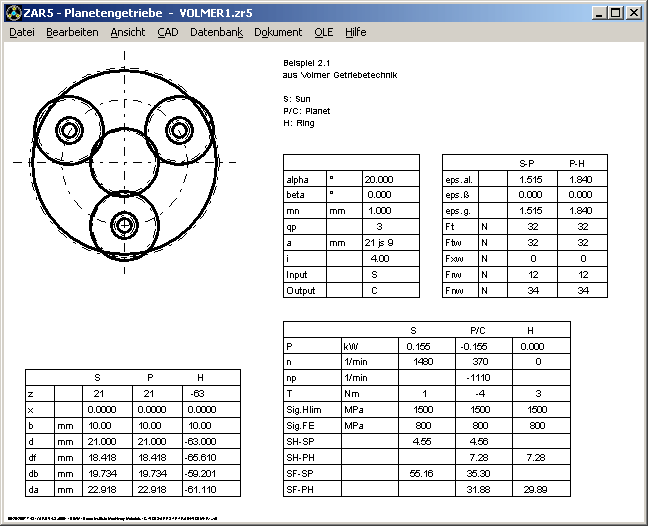Open the Datenbank menu
The width and height of the screenshot is (648, 526).
click(x=216, y=32)
